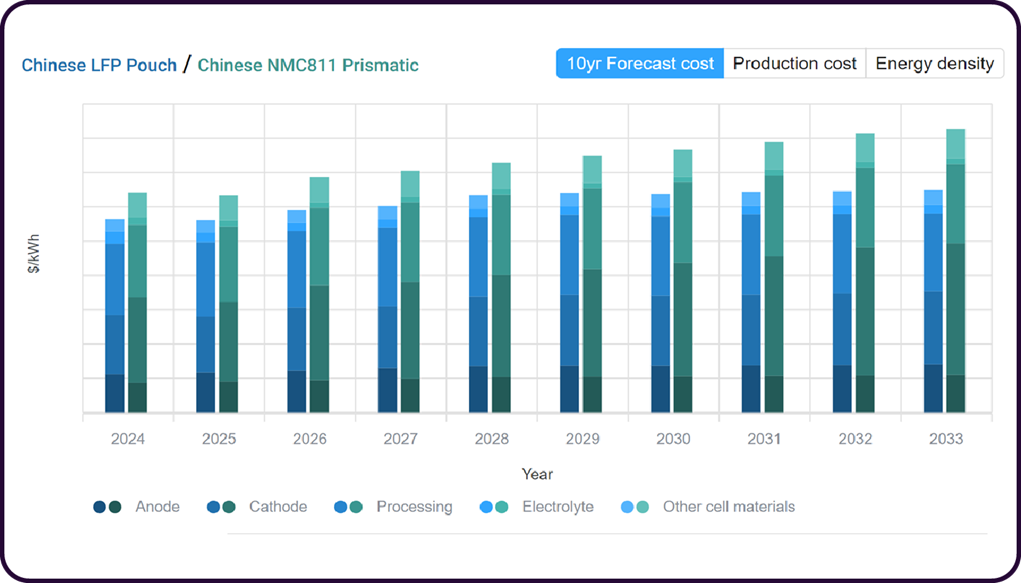
Task: Open the Chinese LFP Pouch link
Action: [99, 65]
